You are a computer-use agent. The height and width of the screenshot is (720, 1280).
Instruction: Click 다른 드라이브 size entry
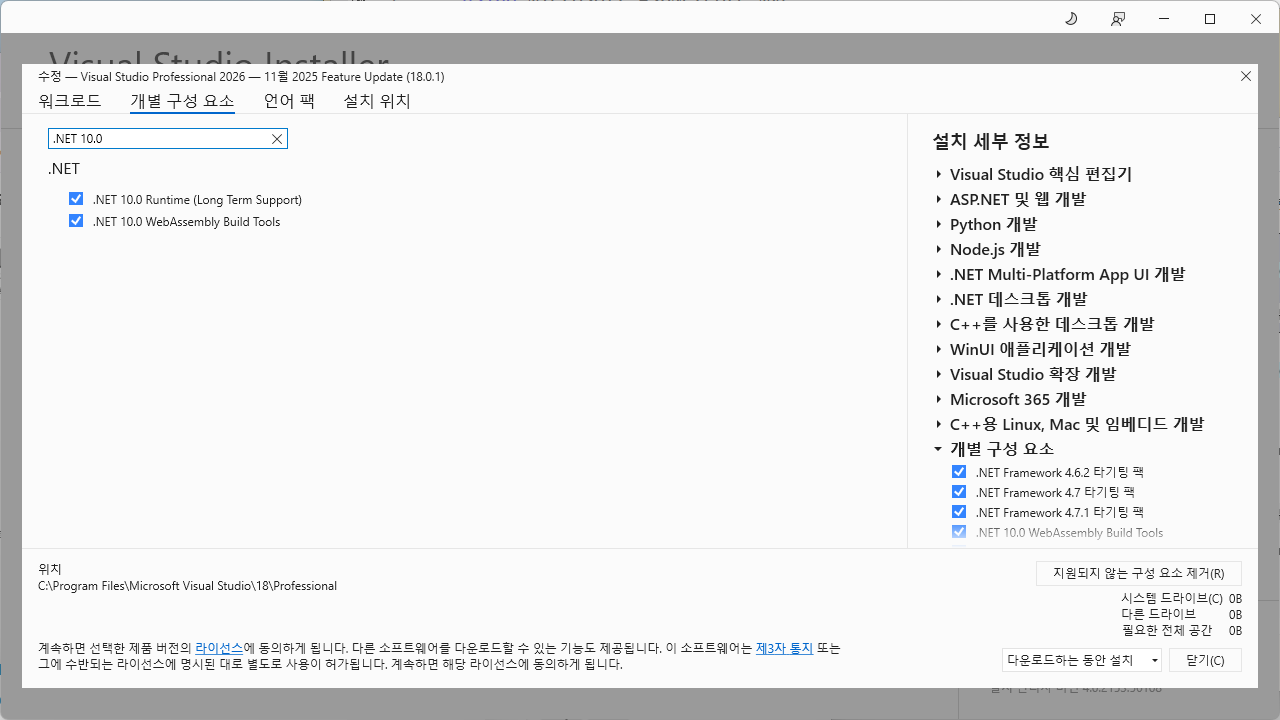point(1181,614)
